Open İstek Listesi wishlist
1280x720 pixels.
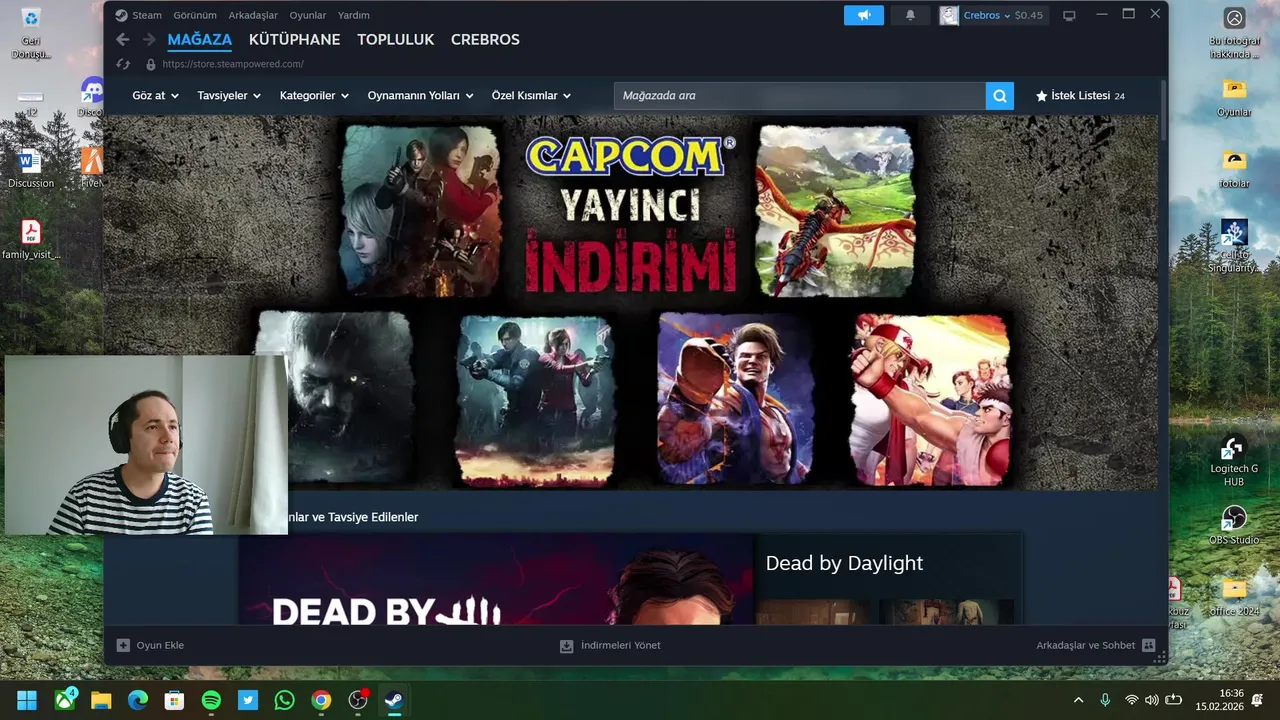click(x=1080, y=96)
